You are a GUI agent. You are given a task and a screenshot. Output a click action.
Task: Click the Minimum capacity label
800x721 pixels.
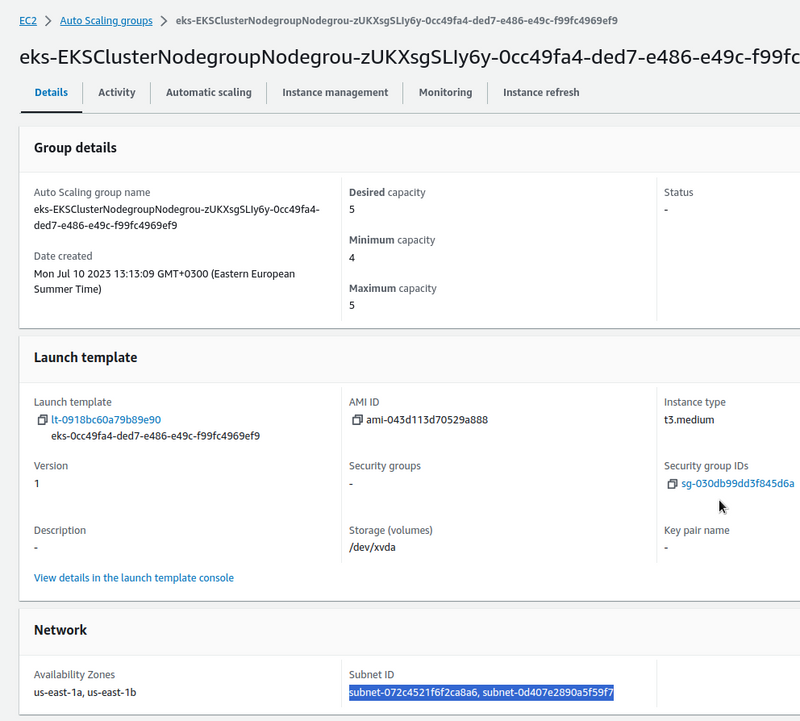392,240
